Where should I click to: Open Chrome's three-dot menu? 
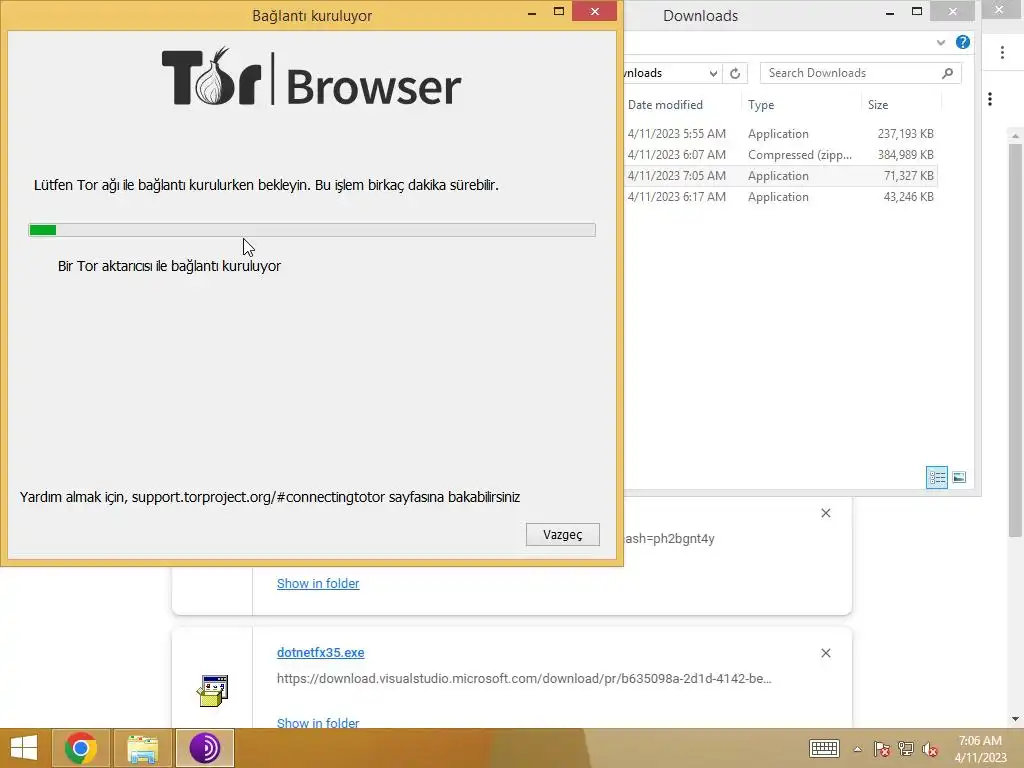[x=1002, y=53]
